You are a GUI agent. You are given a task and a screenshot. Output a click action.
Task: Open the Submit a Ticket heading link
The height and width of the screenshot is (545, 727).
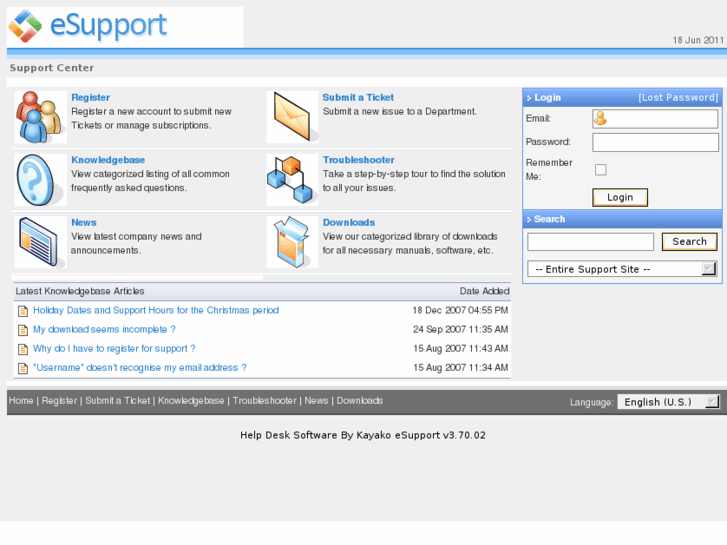358,97
